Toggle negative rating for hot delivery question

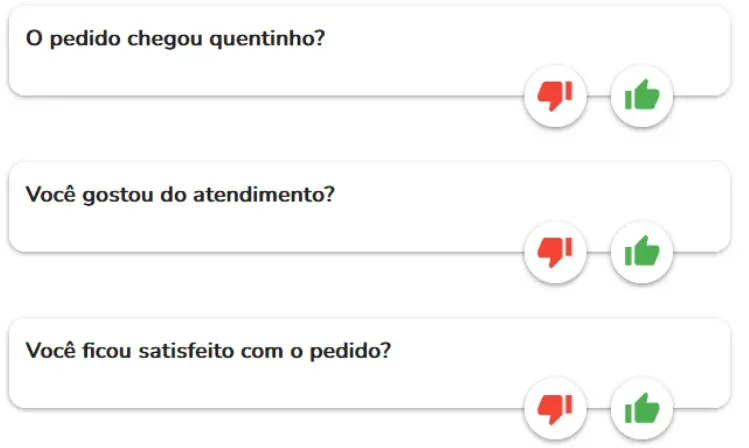(x=555, y=96)
